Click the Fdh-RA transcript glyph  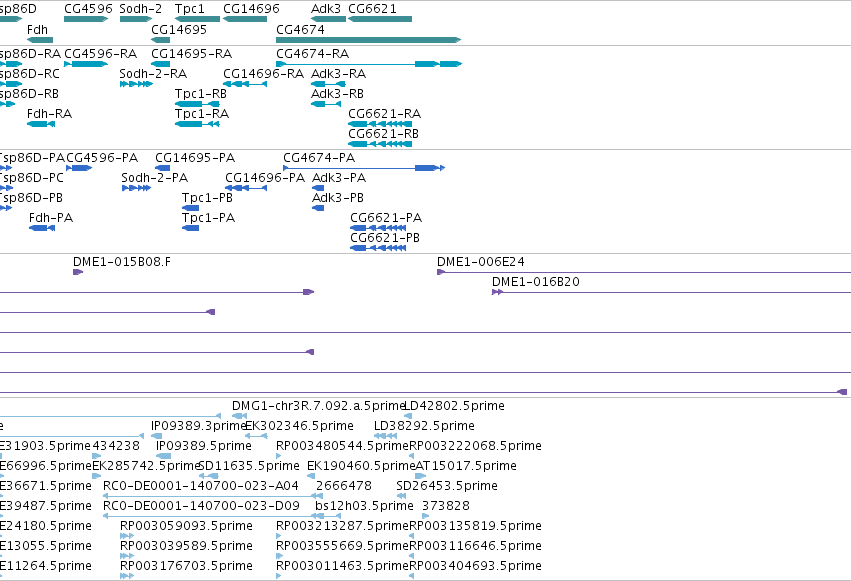click(x=41, y=124)
